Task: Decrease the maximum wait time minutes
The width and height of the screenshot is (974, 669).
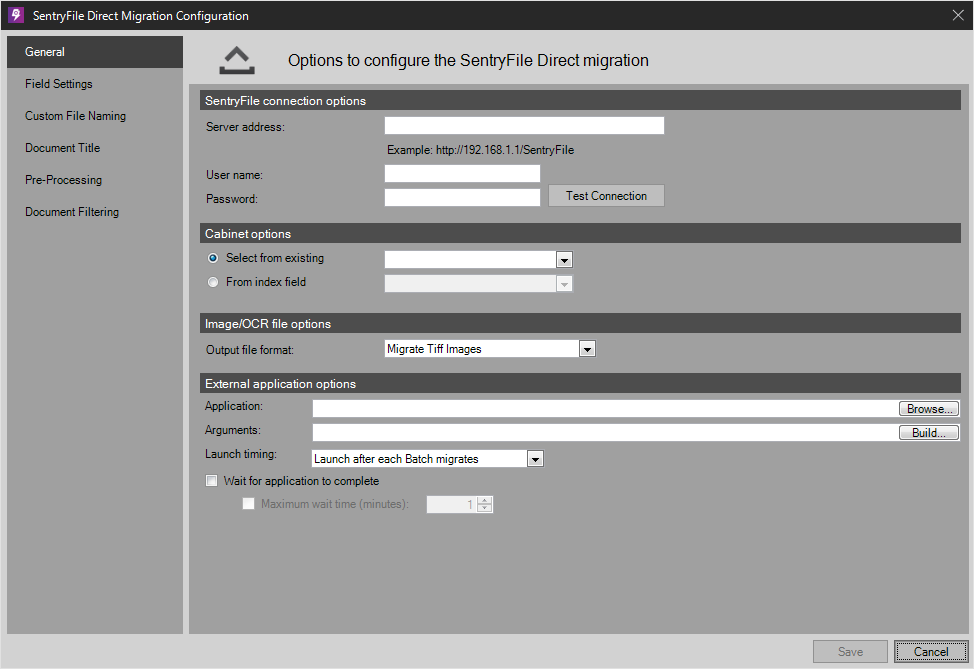Action: [x=485, y=508]
